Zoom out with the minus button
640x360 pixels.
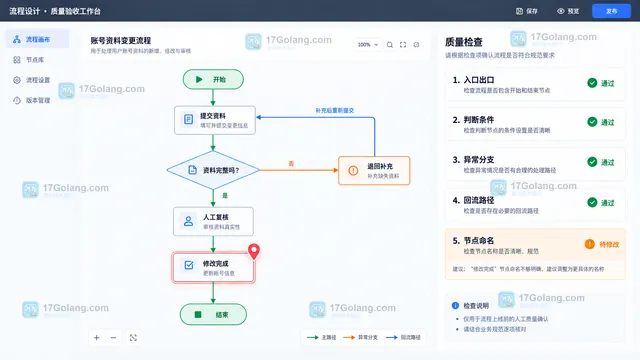(x=113, y=338)
